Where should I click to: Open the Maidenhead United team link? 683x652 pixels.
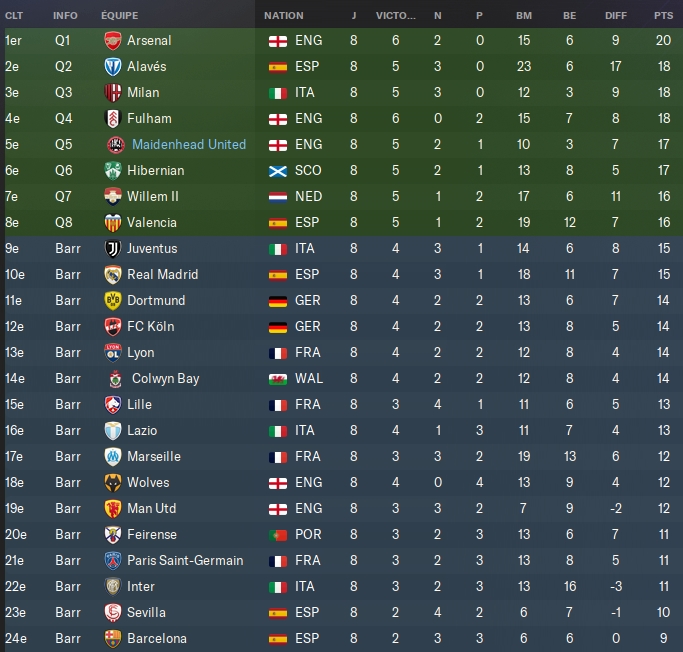189,144
